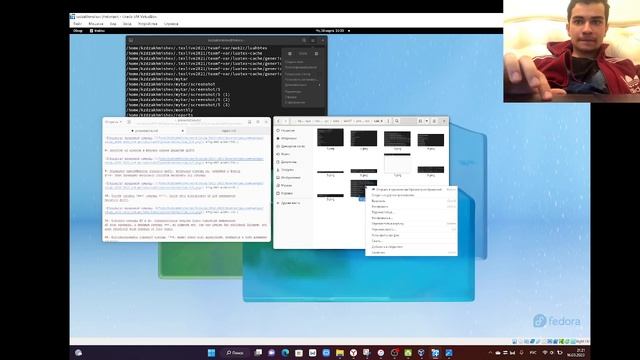
Task: Choose Копировать in context menu
Action: pyautogui.click(x=411, y=207)
